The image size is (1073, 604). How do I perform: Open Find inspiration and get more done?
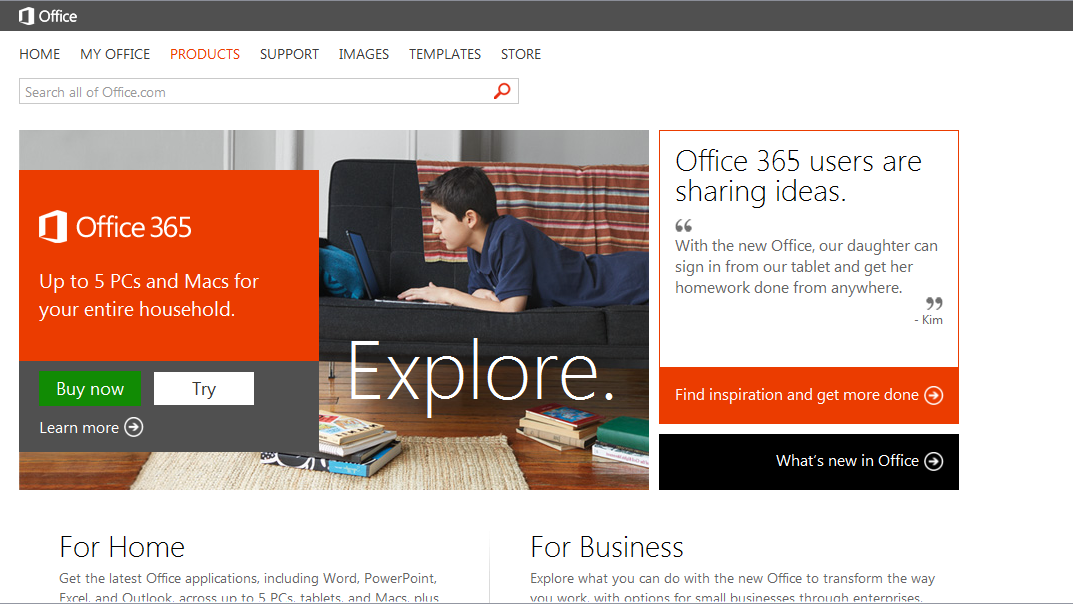click(x=809, y=395)
